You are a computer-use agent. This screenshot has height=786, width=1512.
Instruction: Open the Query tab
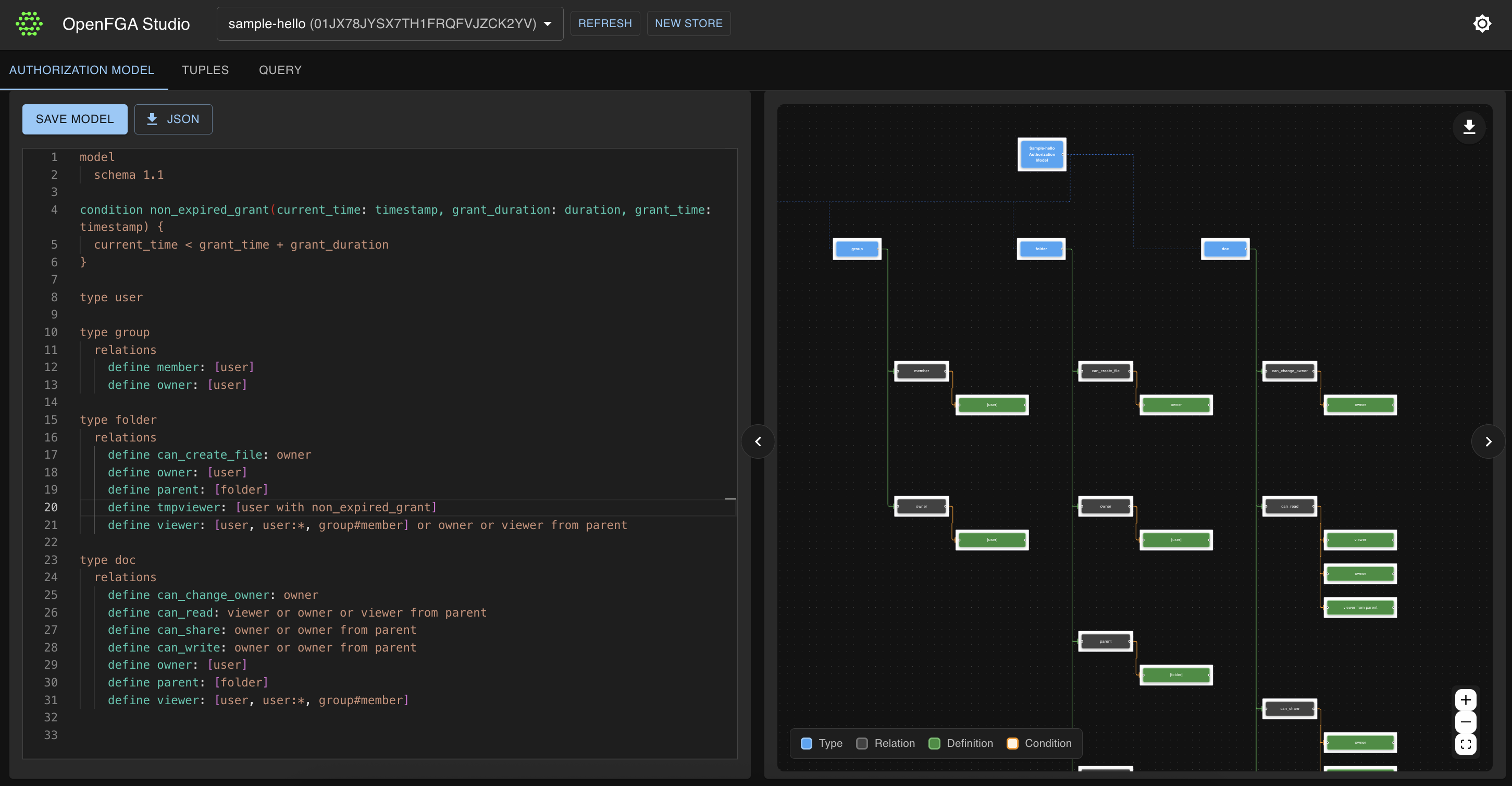point(280,70)
